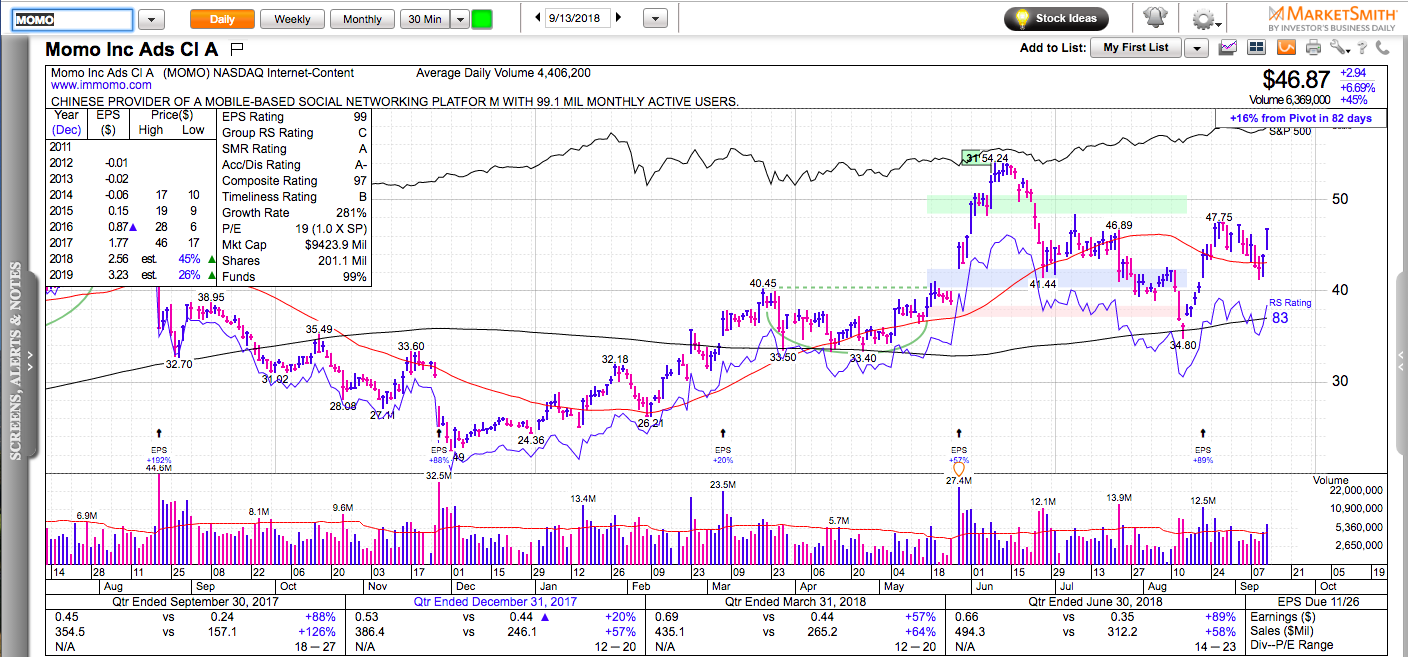Click the pink shaded band near price 38

point(1057,312)
